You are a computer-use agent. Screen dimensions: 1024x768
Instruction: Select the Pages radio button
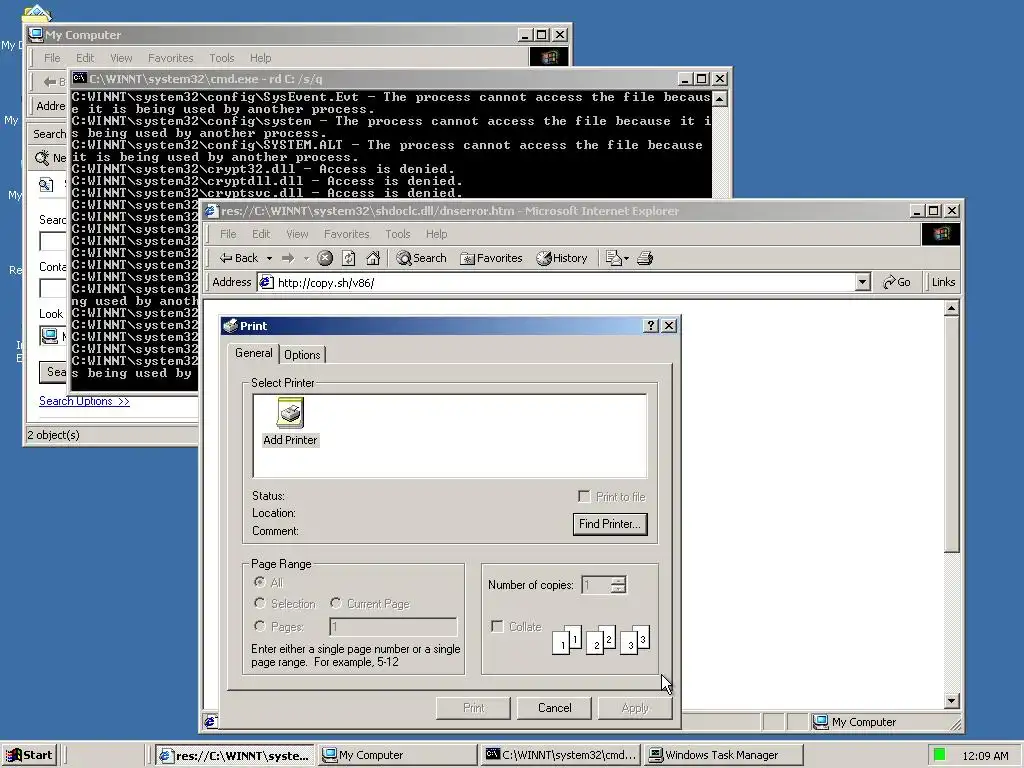tap(259, 626)
